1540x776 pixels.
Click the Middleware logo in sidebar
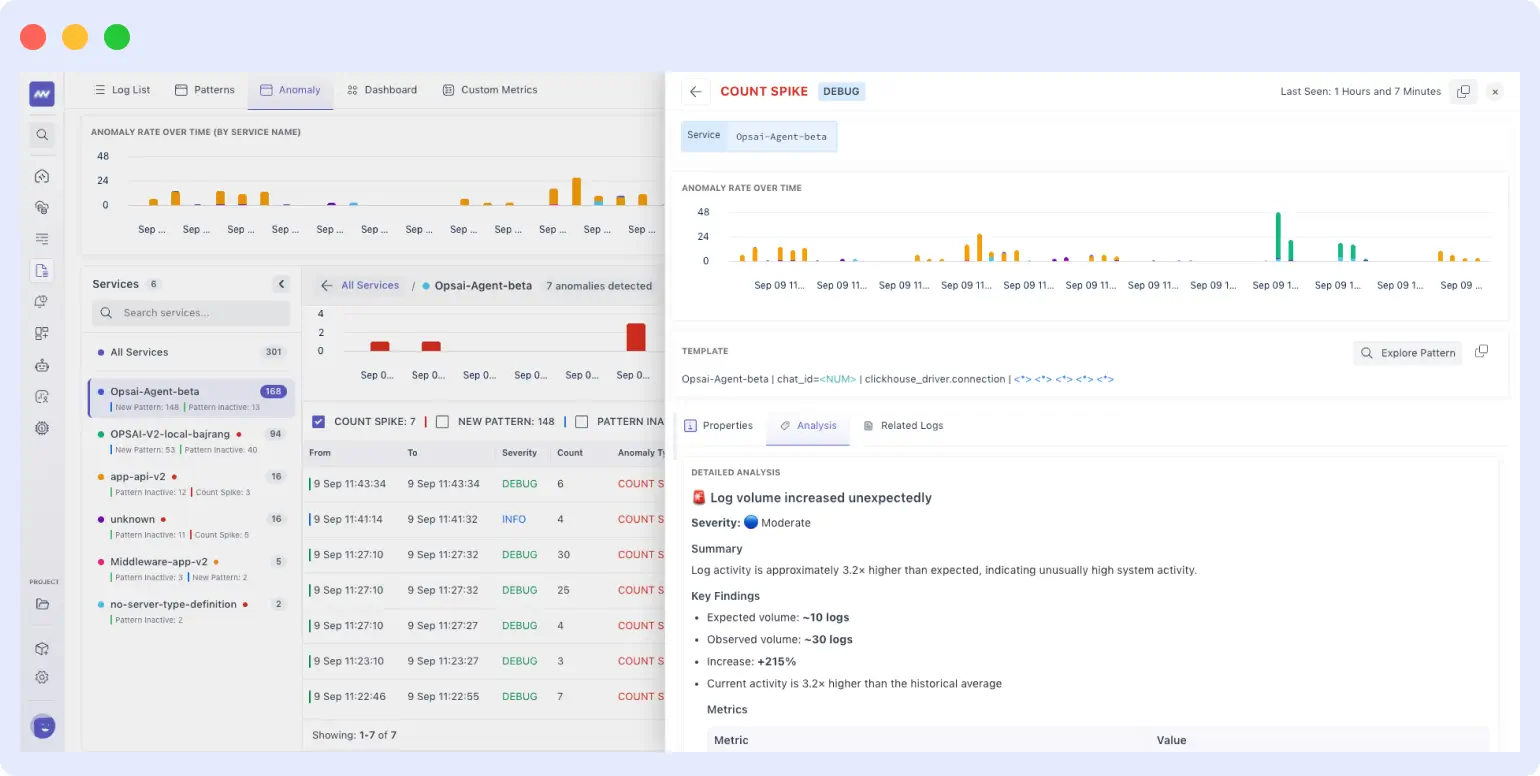tap(42, 94)
